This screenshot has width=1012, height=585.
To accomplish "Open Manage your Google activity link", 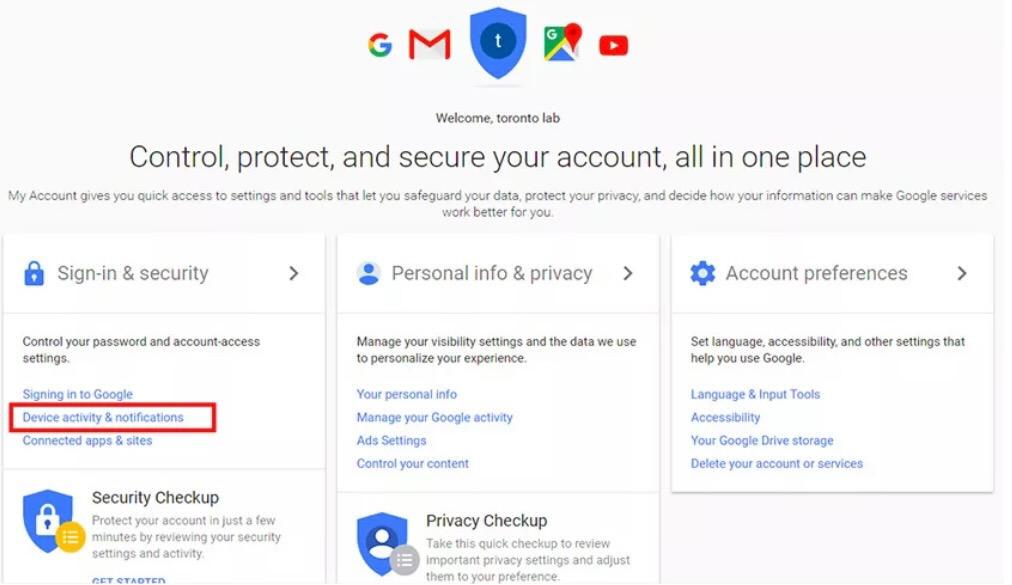I will [435, 417].
